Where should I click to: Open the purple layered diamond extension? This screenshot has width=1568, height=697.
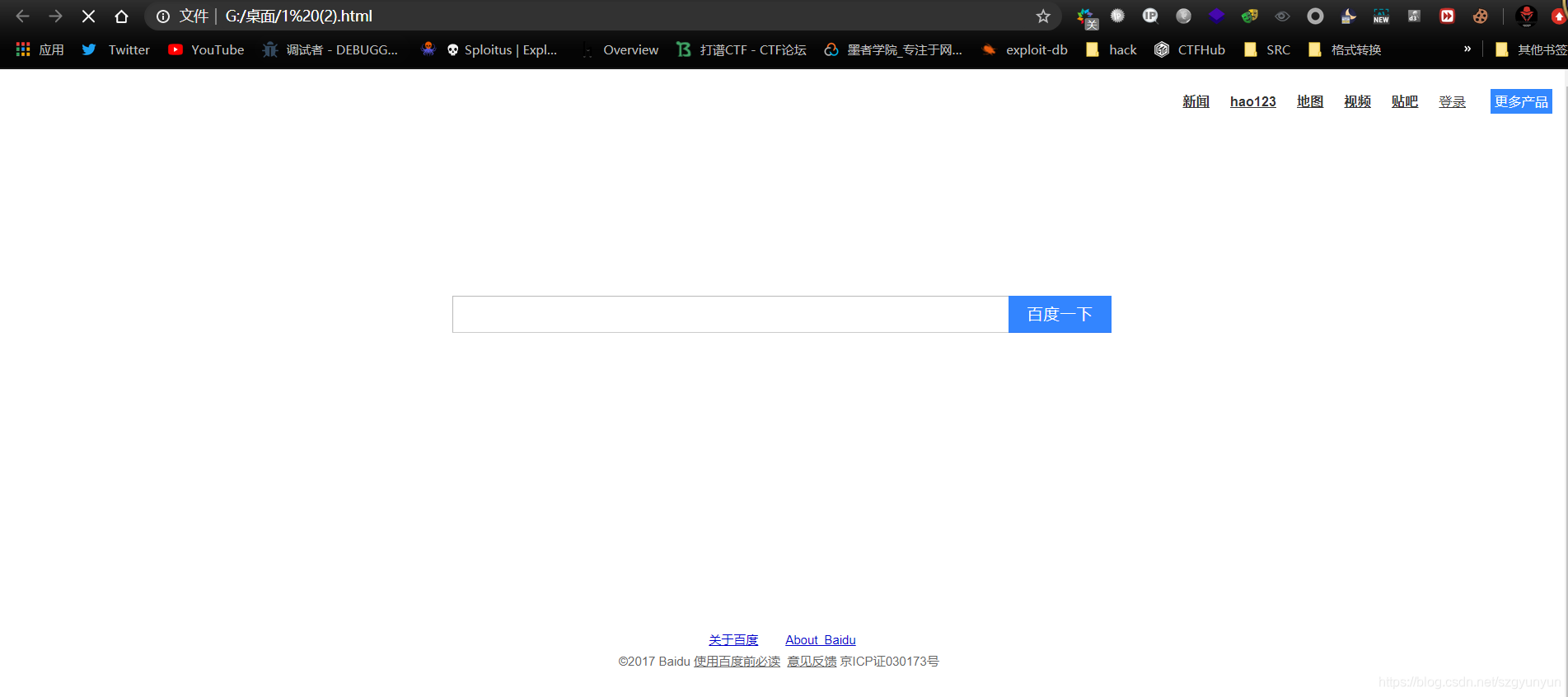[x=1216, y=16]
